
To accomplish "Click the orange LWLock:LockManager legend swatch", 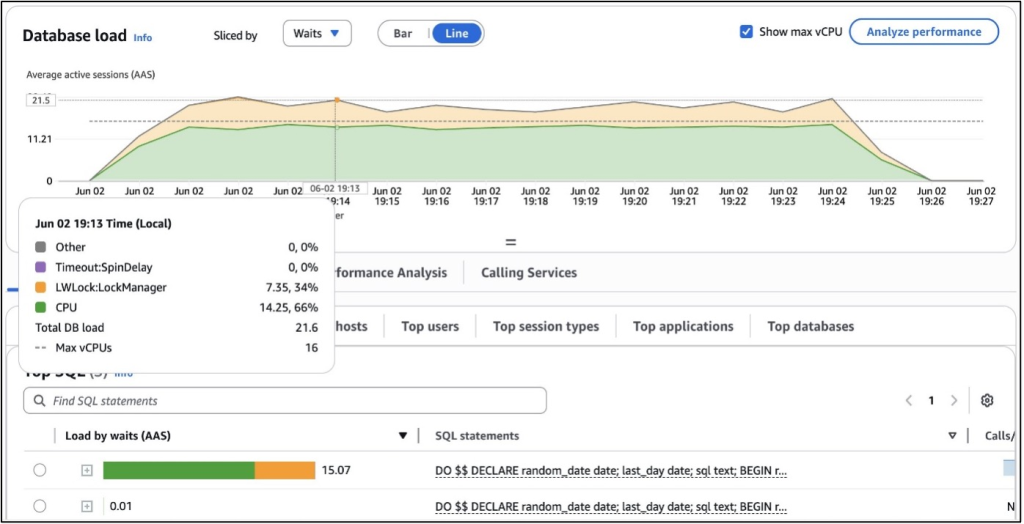I will coord(40,288).
